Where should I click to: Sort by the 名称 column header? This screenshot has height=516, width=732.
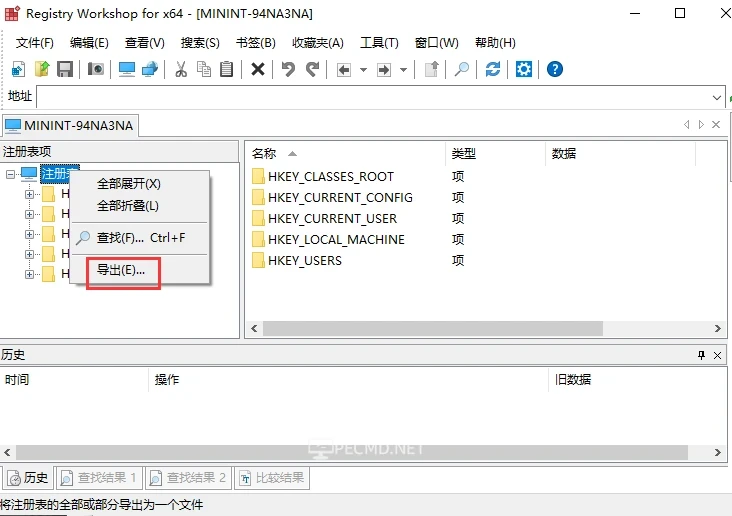tap(345, 154)
